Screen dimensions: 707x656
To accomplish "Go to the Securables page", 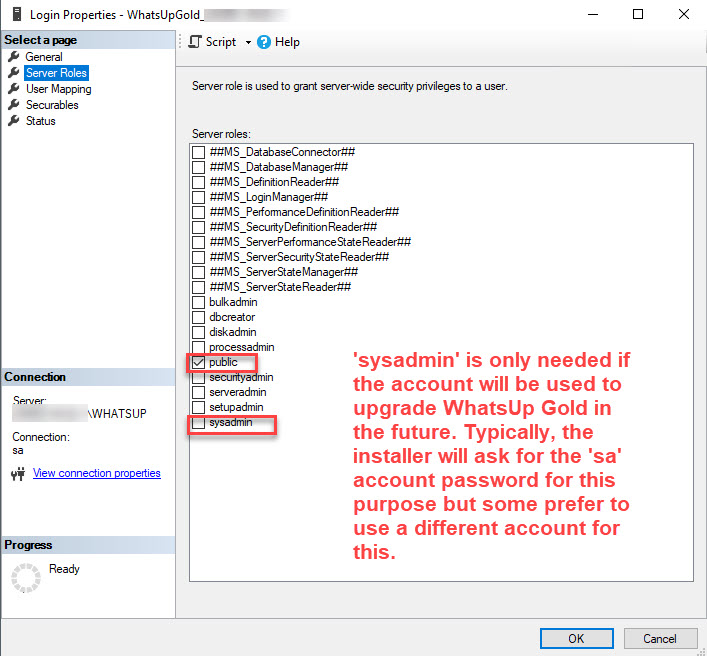I will [x=52, y=105].
